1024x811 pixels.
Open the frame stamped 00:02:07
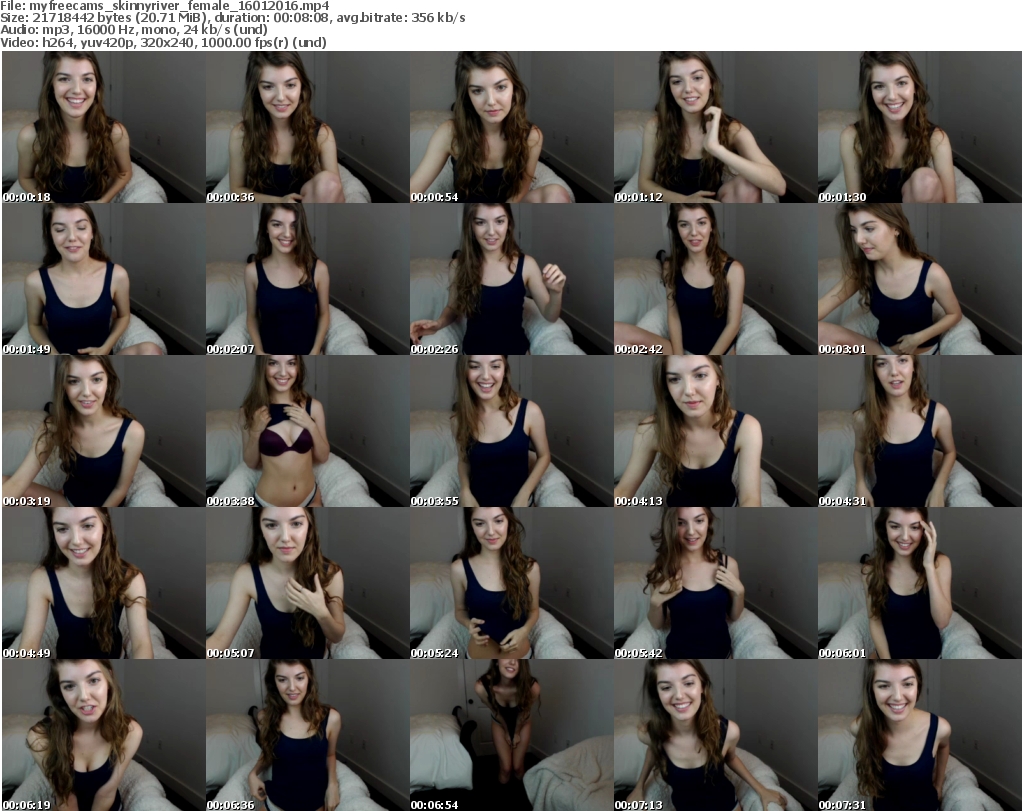(308, 279)
